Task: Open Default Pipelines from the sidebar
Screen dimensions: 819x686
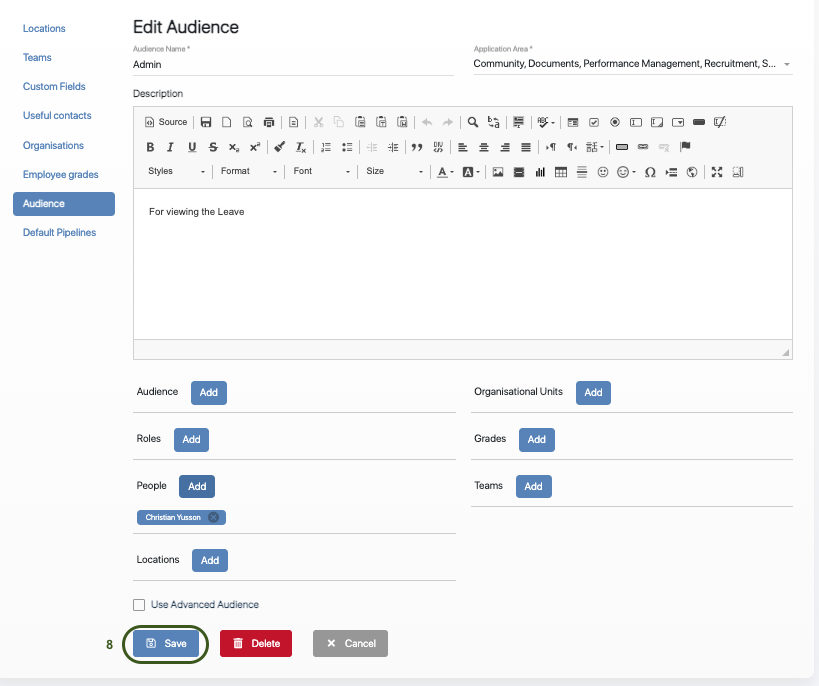Action: 60,233
